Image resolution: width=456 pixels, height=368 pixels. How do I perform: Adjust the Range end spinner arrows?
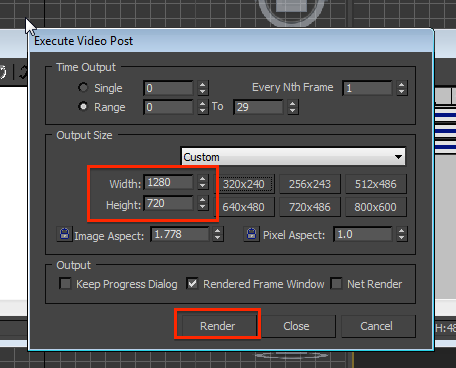(x=293, y=107)
